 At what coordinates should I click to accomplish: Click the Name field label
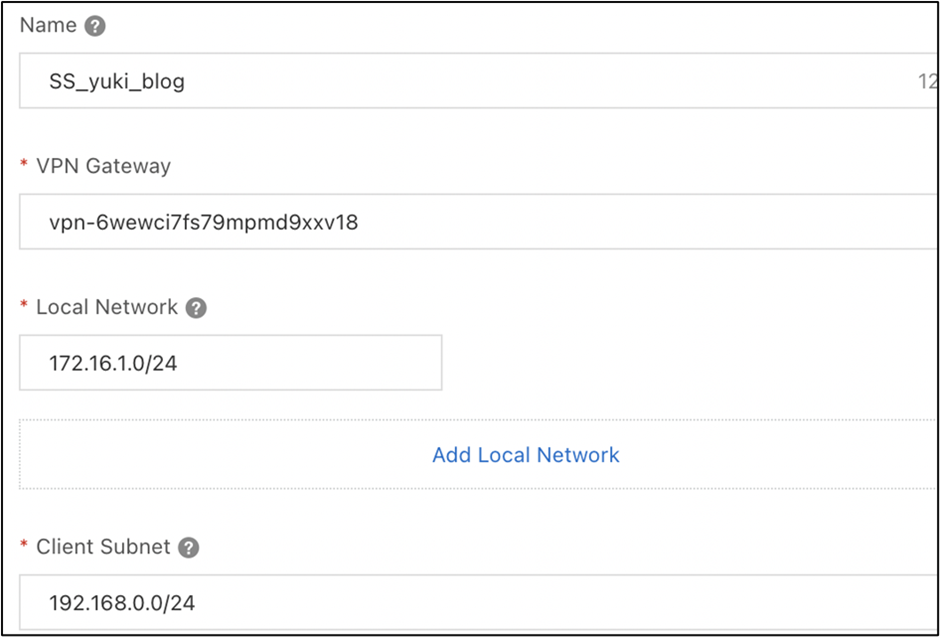tap(48, 26)
